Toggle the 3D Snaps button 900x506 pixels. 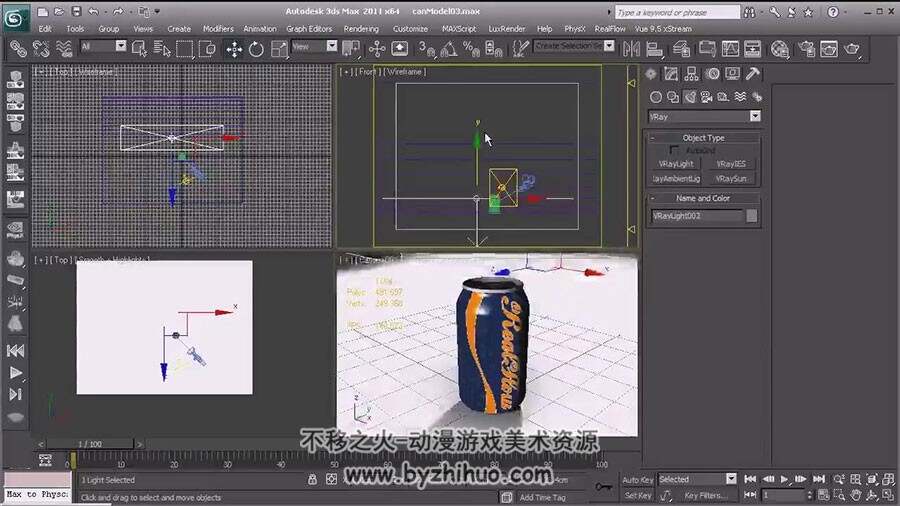pyautogui.click(x=426, y=49)
